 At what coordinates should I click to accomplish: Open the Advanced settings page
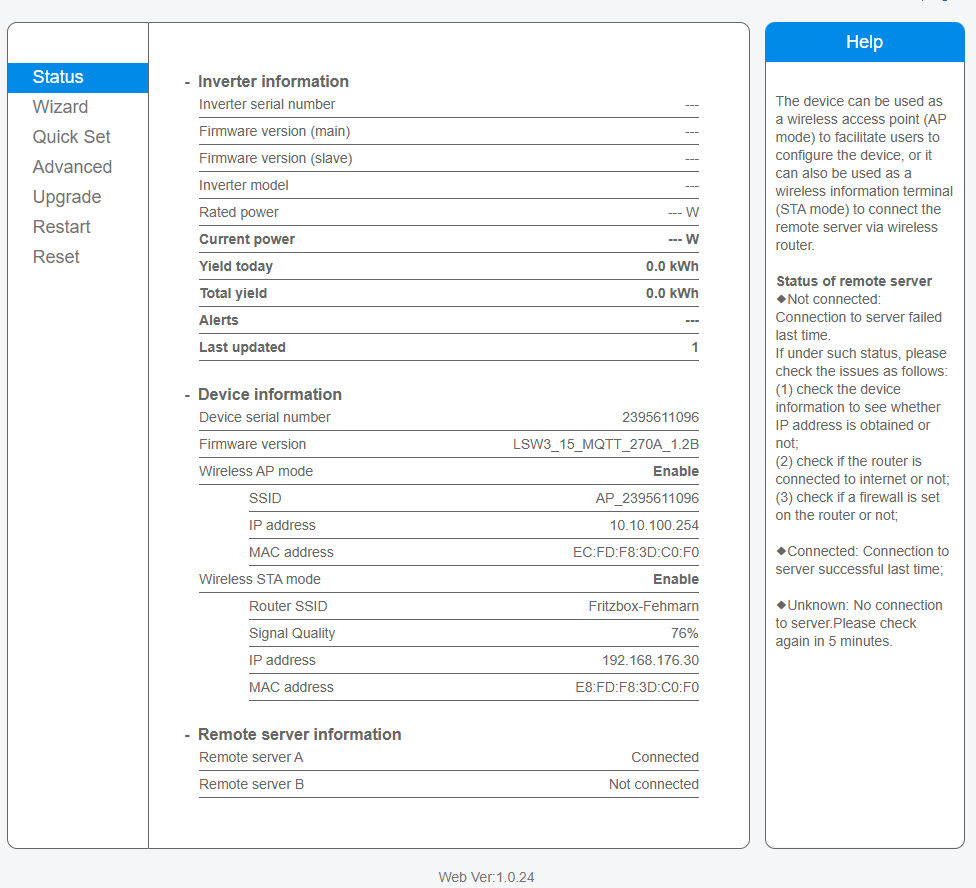point(72,167)
